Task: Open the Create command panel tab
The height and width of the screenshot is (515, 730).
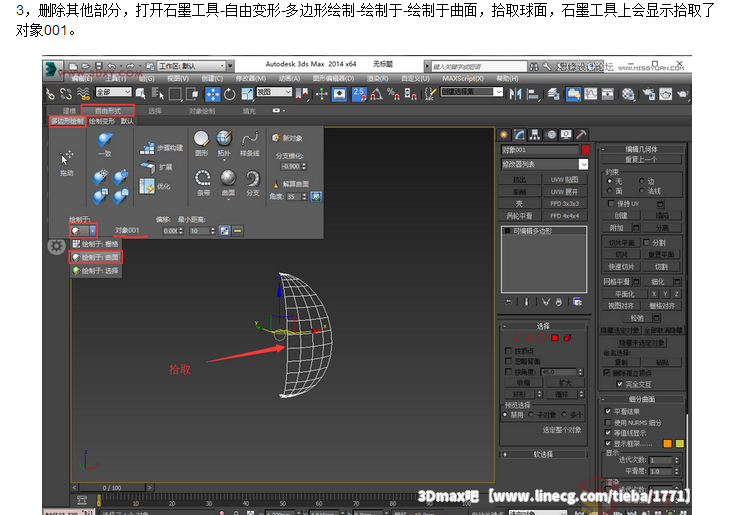Action: pos(504,135)
